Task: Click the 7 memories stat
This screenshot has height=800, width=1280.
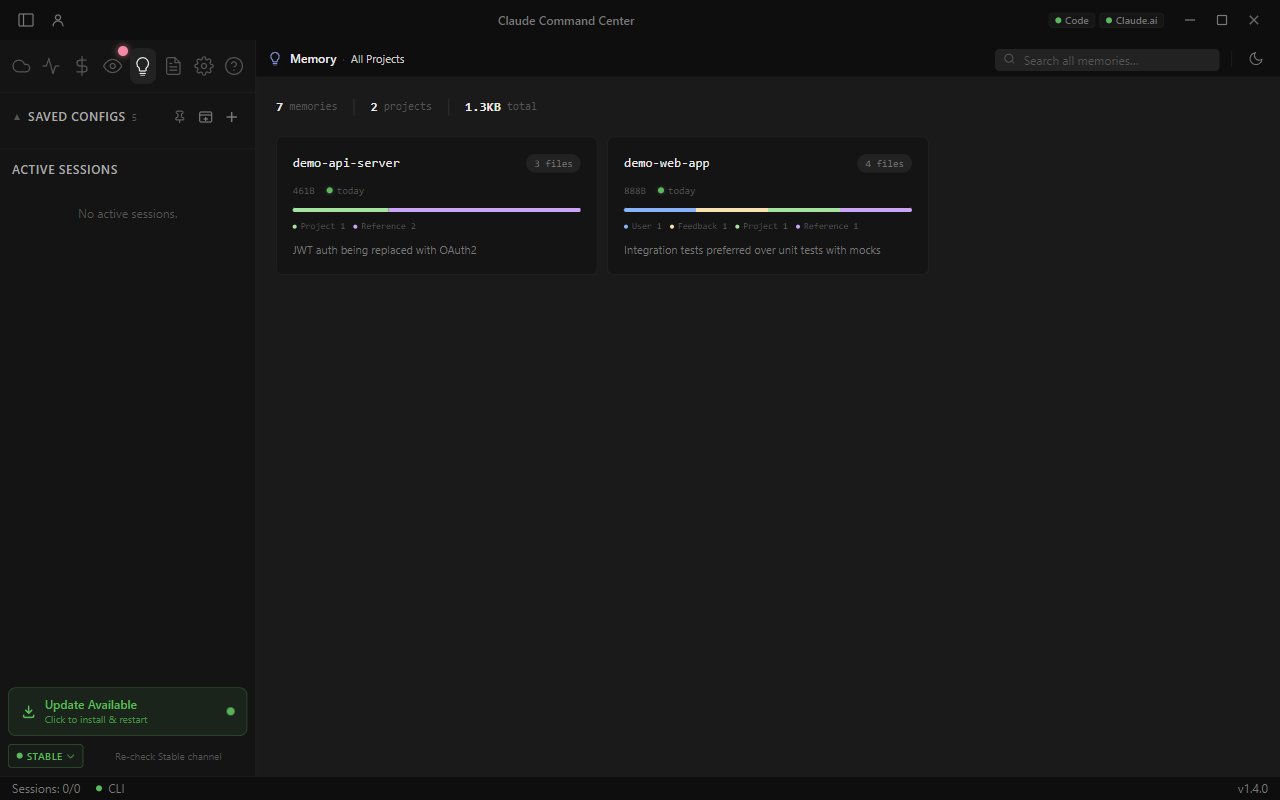Action: click(x=307, y=106)
